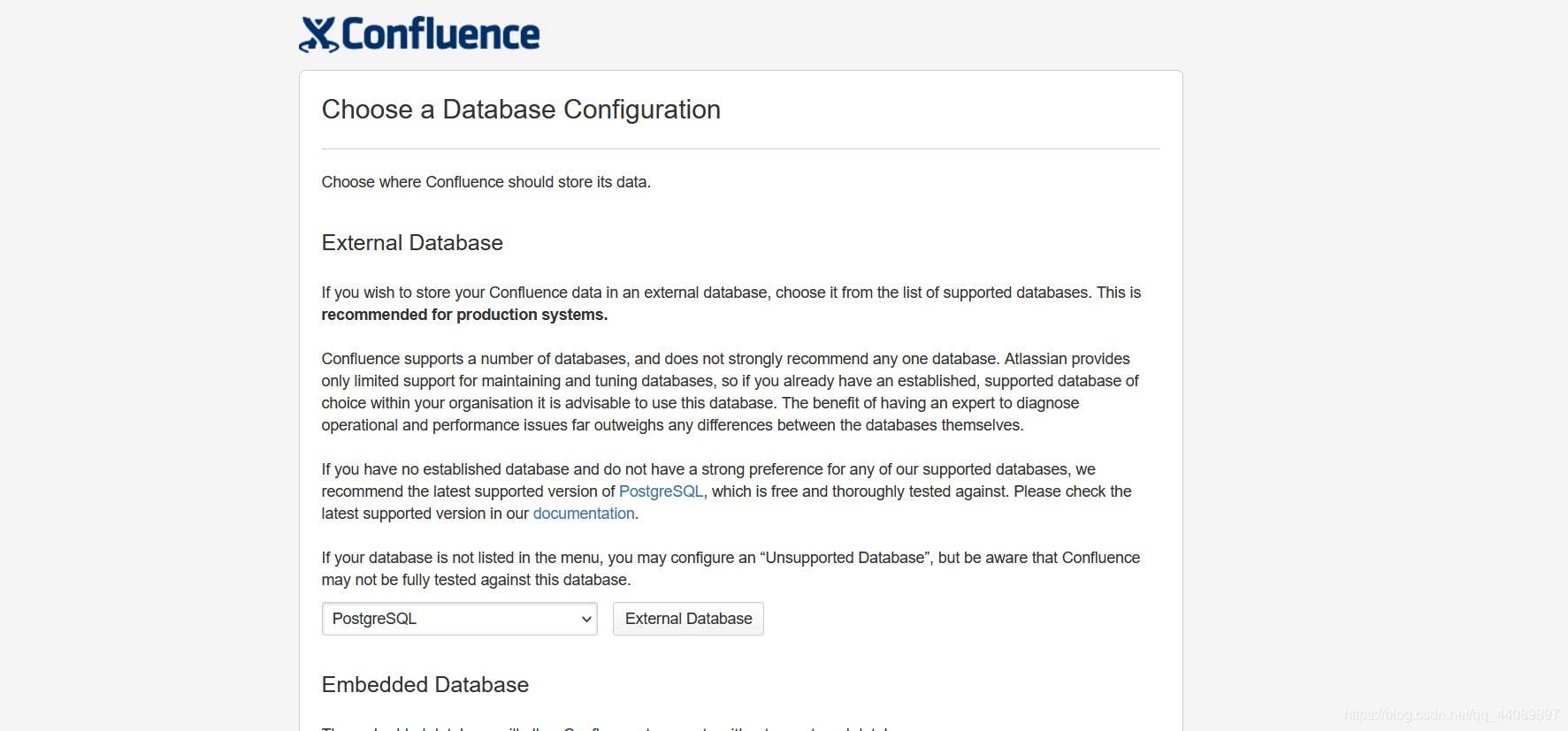Click the blog.csdn.net watermark URL
This screenshot has height=731, width=1568.
(x=1451, y=714)
